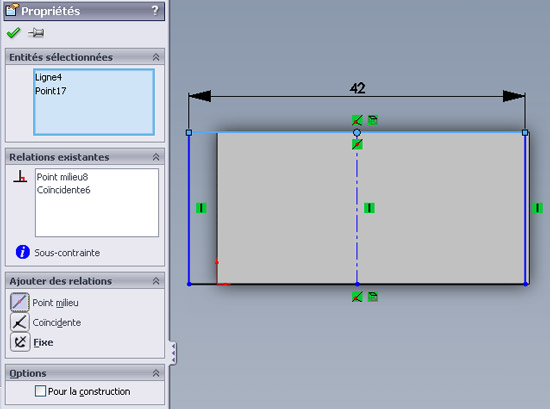Click the blue info icon by Sous-contrainte
Screen dimensions: 550x409
(23, 252)
